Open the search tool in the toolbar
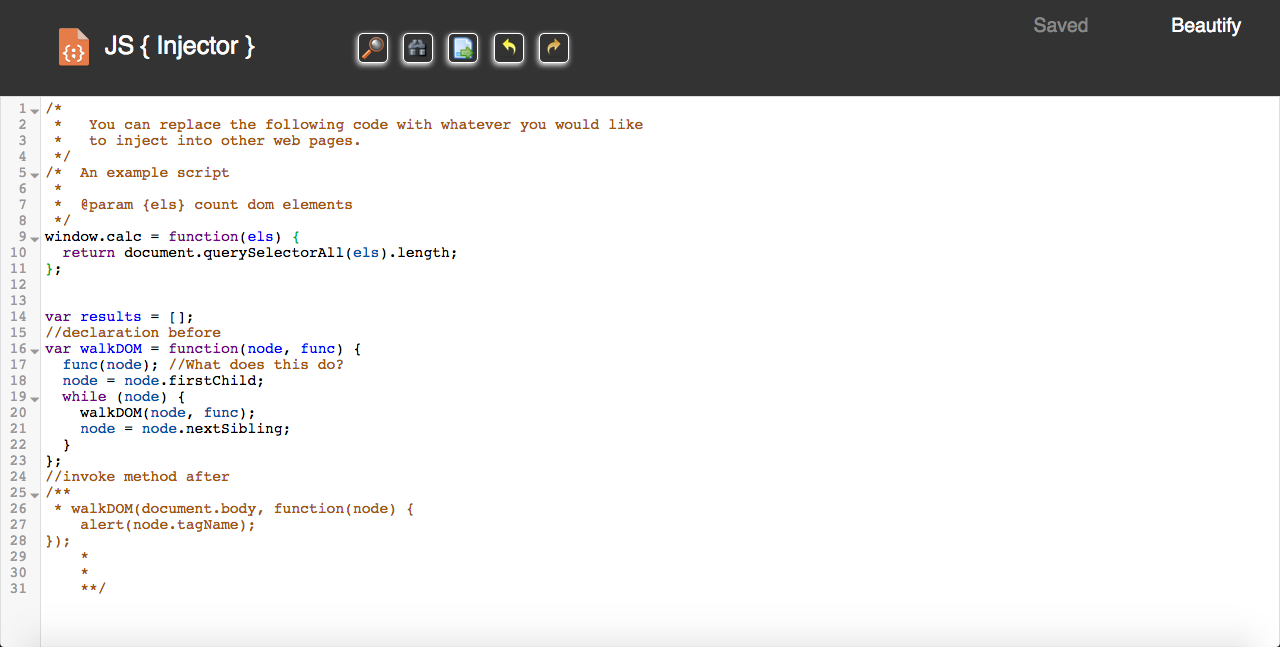This screenshot has height=647, width=1280. pyautogui.click(x=372, y=48)
